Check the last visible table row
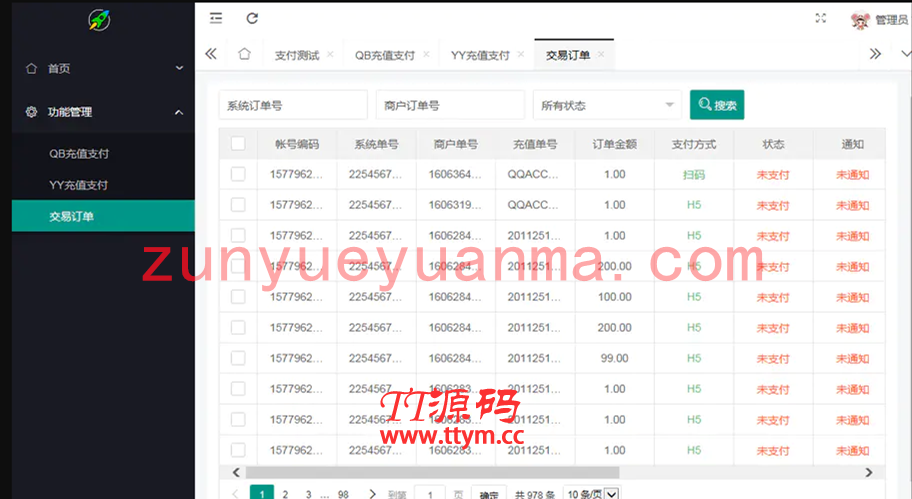The width and height of the screenshot is (912, 499). point(238,450)
